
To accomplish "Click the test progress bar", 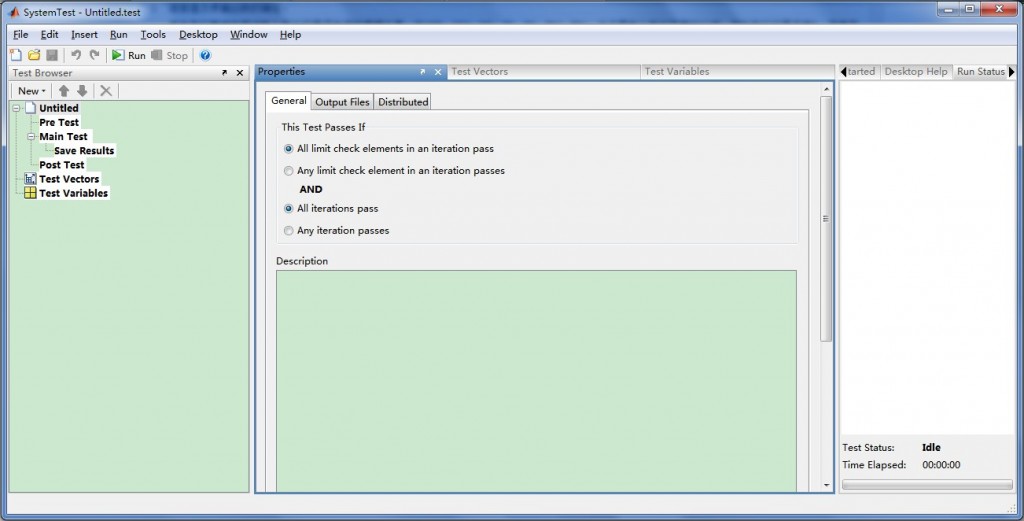I will pyautogui.click(x=927, y=485).
